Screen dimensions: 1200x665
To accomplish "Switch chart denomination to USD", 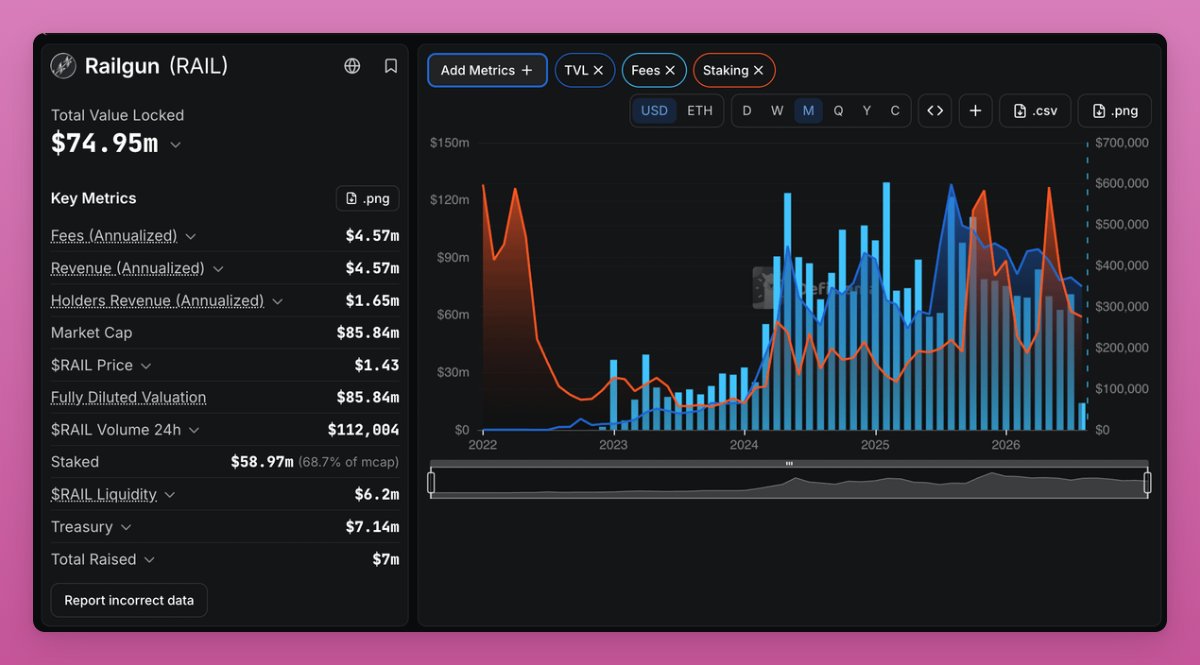I will pyautogui.click(x=654, y=111).
